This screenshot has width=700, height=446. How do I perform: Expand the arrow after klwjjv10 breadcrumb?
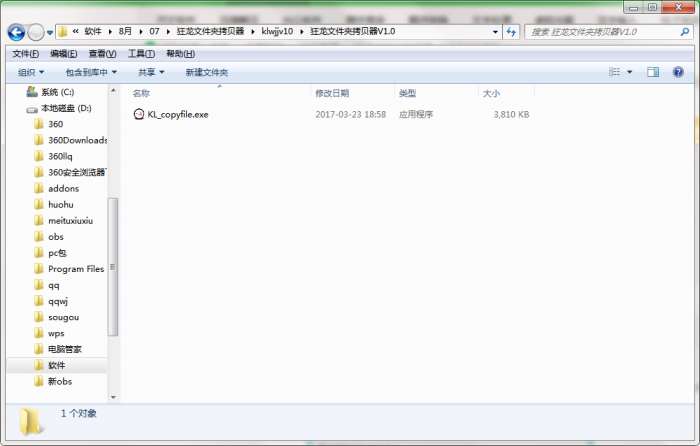pyautogui.click(x=302, y=32)
